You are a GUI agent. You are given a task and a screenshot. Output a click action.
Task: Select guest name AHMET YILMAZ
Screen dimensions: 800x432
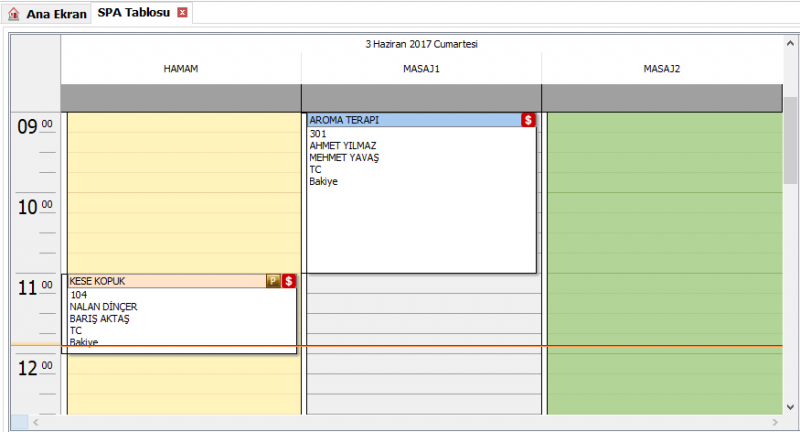(343, 146)
